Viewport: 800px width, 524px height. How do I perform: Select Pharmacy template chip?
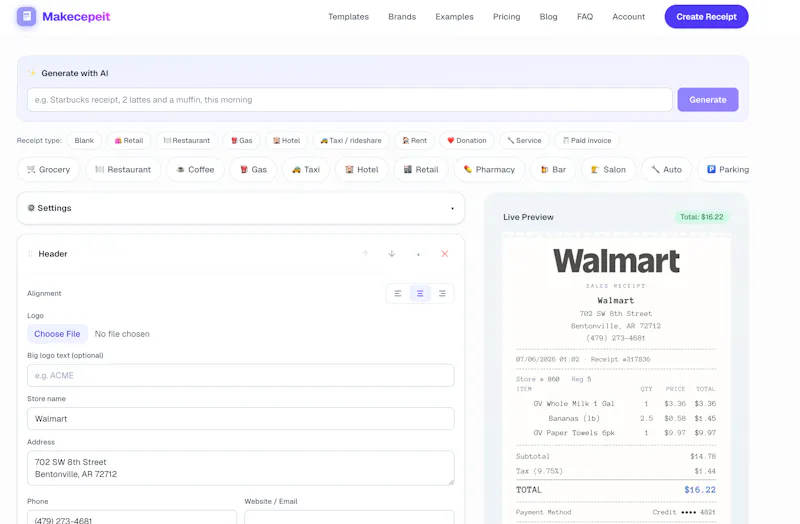pos(489,169)
